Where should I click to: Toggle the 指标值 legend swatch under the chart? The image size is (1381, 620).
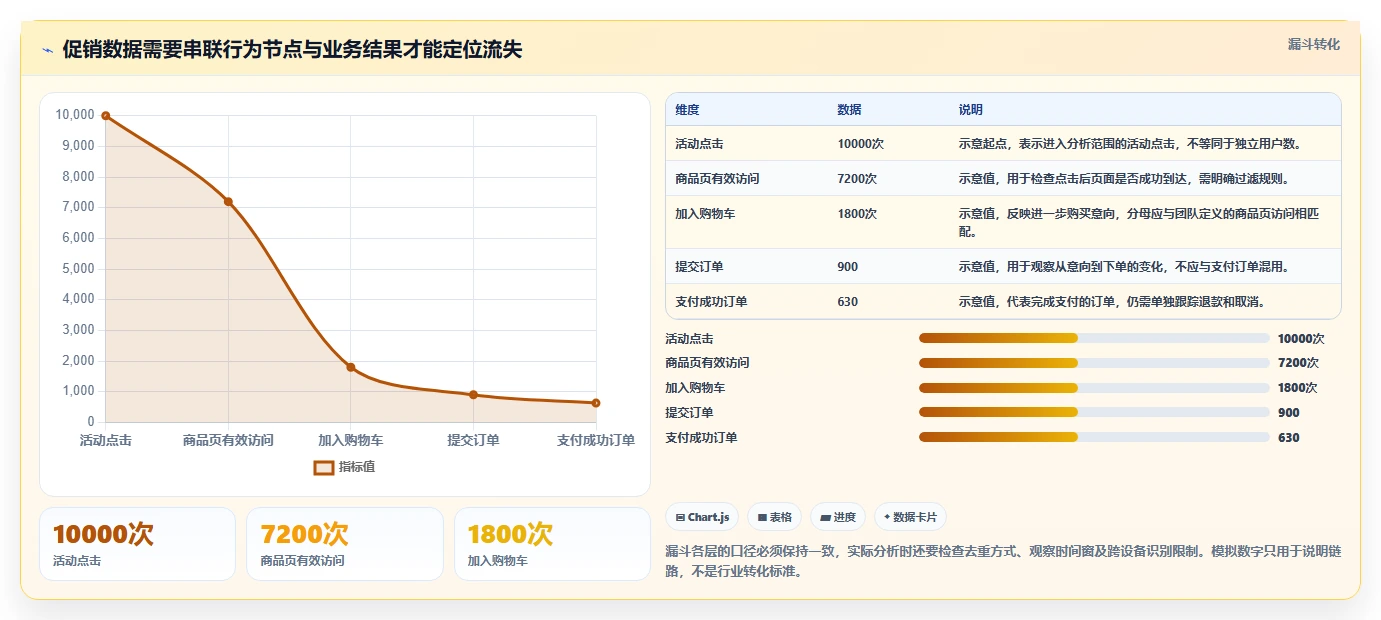tap(324, 467)
